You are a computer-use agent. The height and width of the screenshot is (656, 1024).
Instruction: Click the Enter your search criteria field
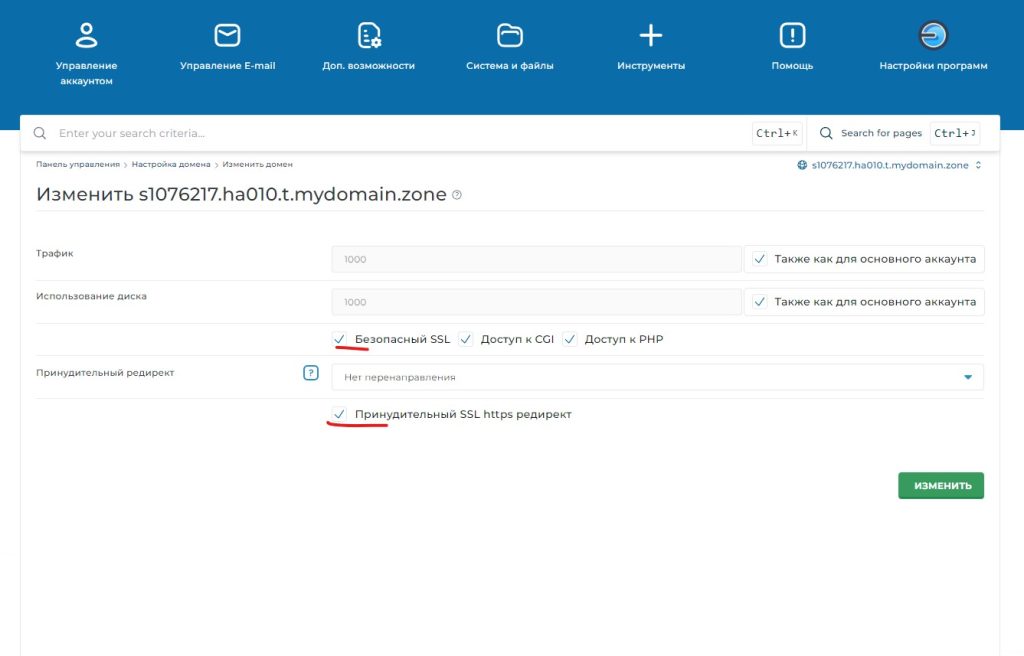(x=400, y=133)
